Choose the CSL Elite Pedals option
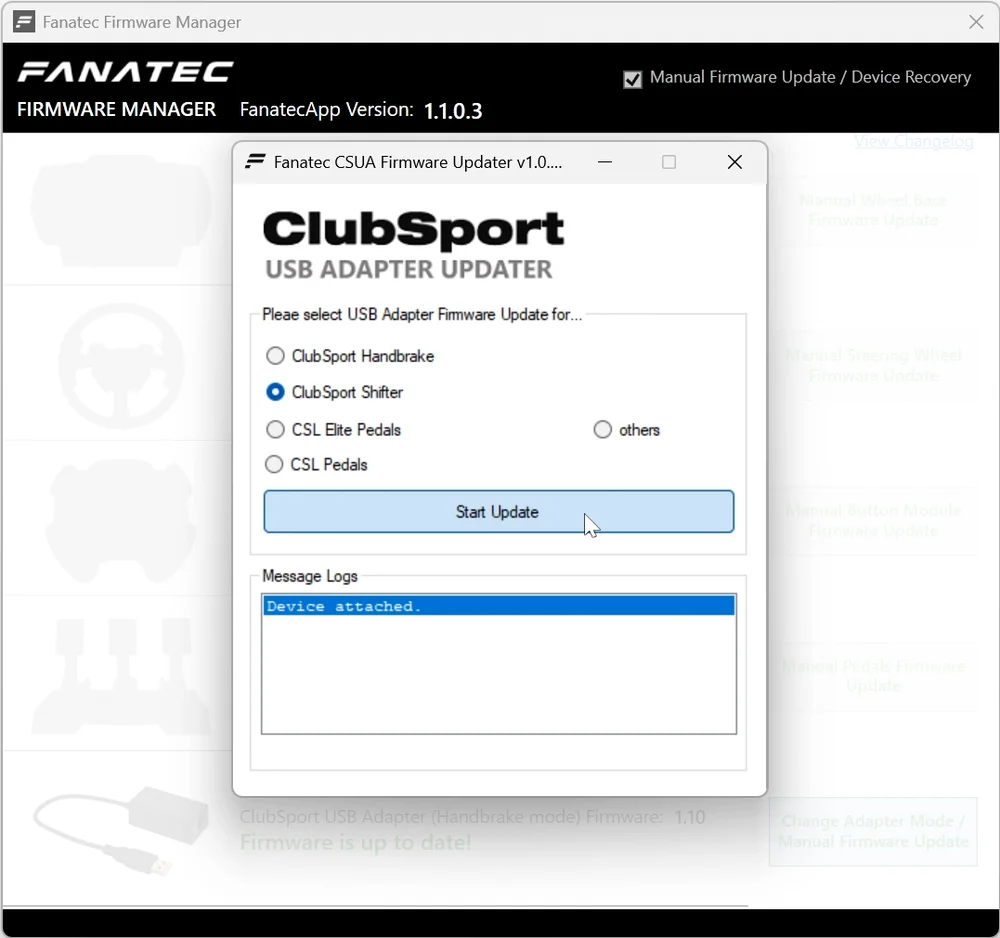1000x938 pixels. coord(275,430)
